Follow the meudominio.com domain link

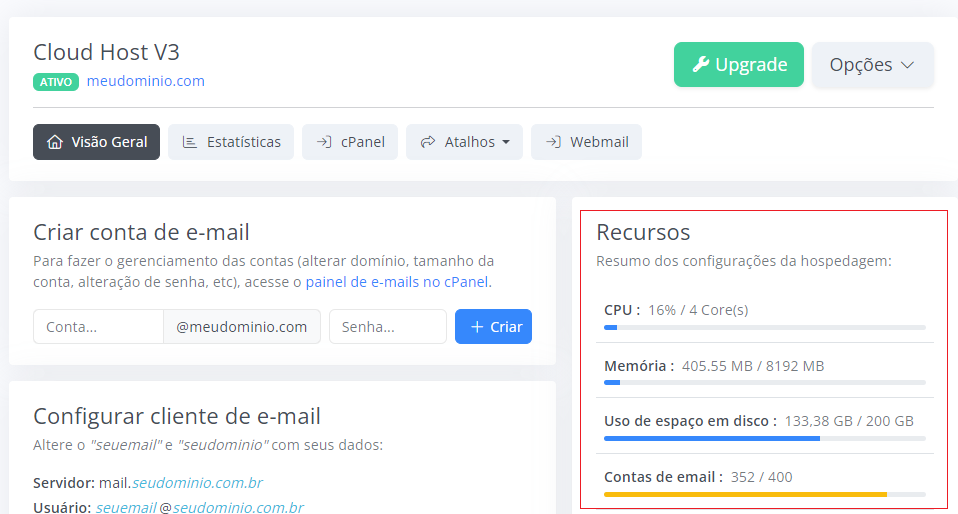pos(145,81)
